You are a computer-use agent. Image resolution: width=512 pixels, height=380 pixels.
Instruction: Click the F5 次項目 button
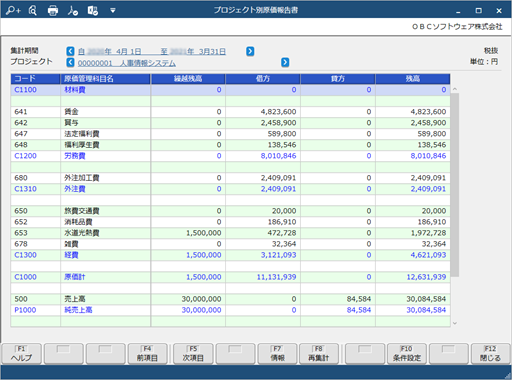click(x=193, y=354)
